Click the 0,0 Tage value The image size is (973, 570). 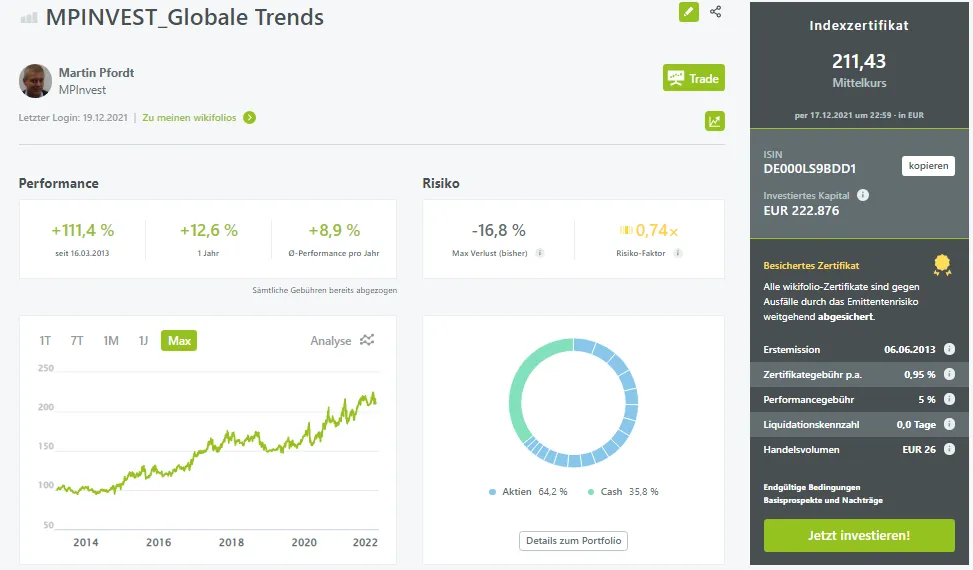click(x=916, y=424)
